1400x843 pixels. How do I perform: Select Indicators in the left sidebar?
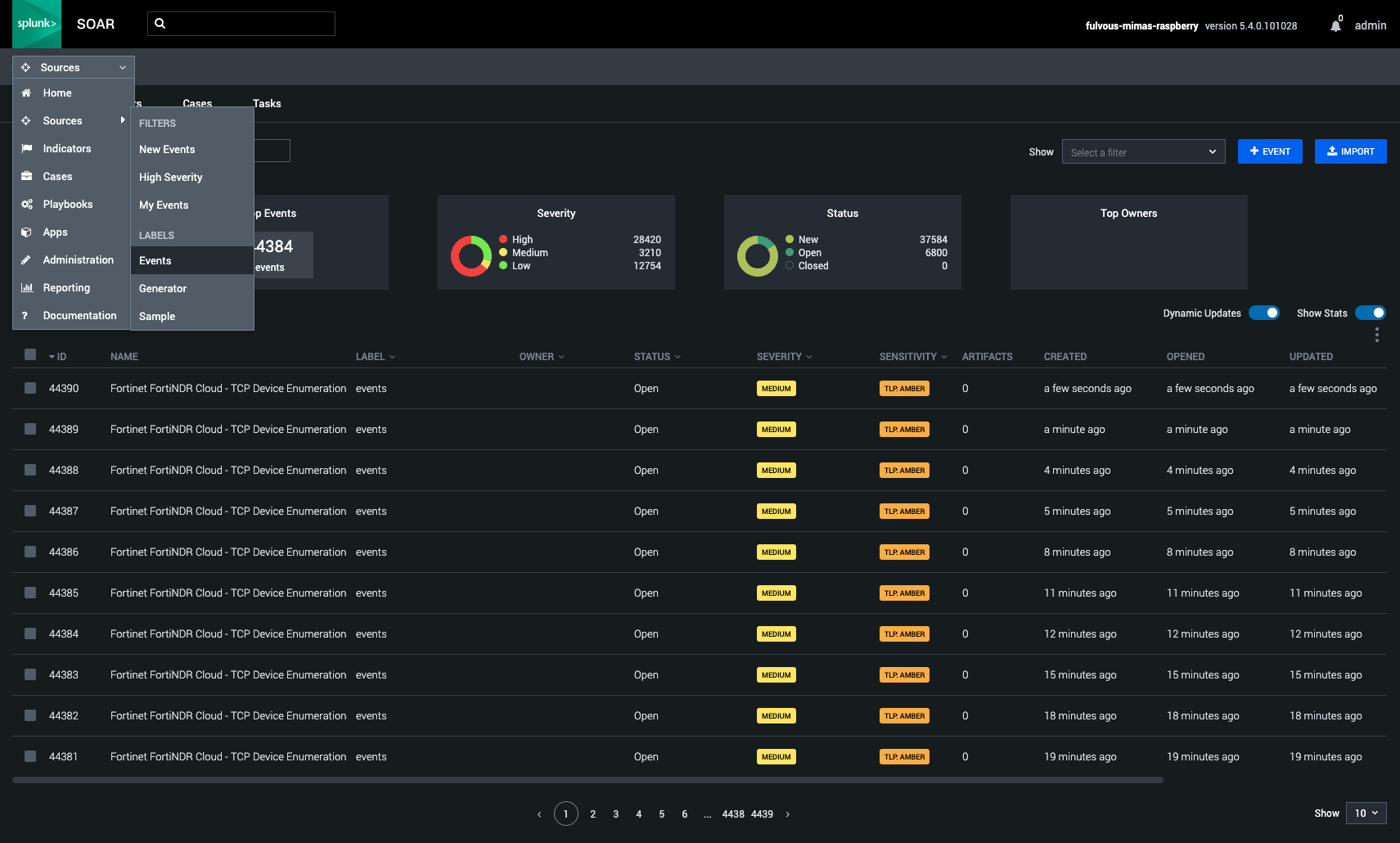click(65, 148)
